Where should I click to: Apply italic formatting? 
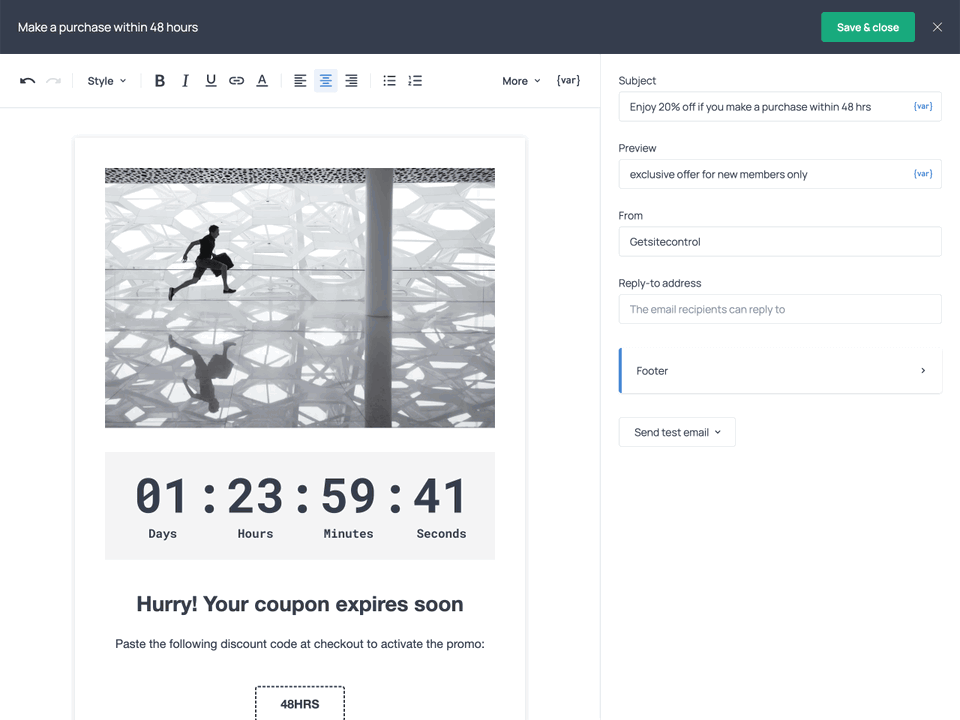(185, 80)
